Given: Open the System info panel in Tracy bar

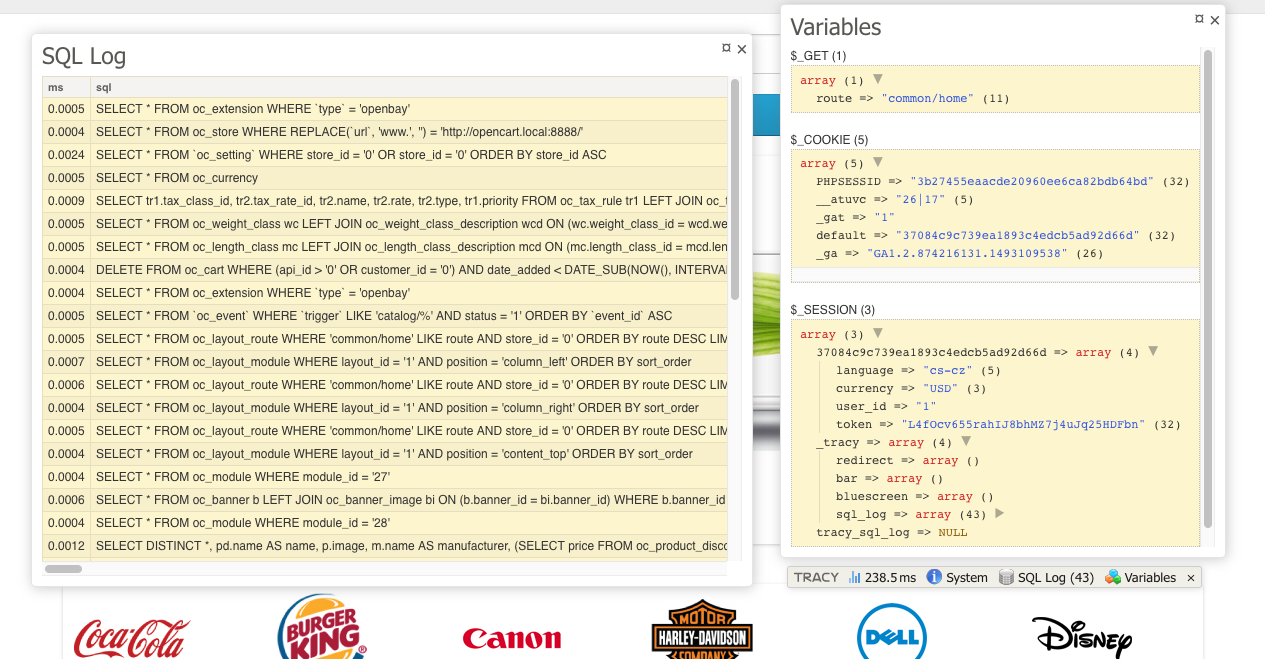Looking at the screenshot, I should point(957,577).
